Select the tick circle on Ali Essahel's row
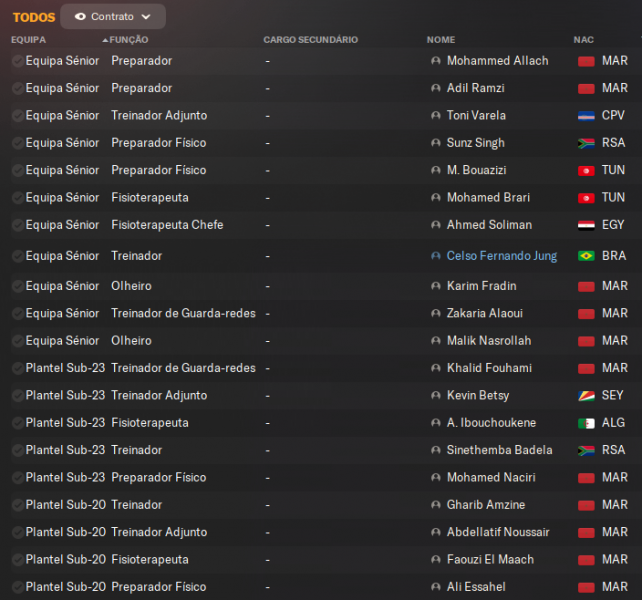The width and height of the screenshot is (642, 600). point(17,587)
